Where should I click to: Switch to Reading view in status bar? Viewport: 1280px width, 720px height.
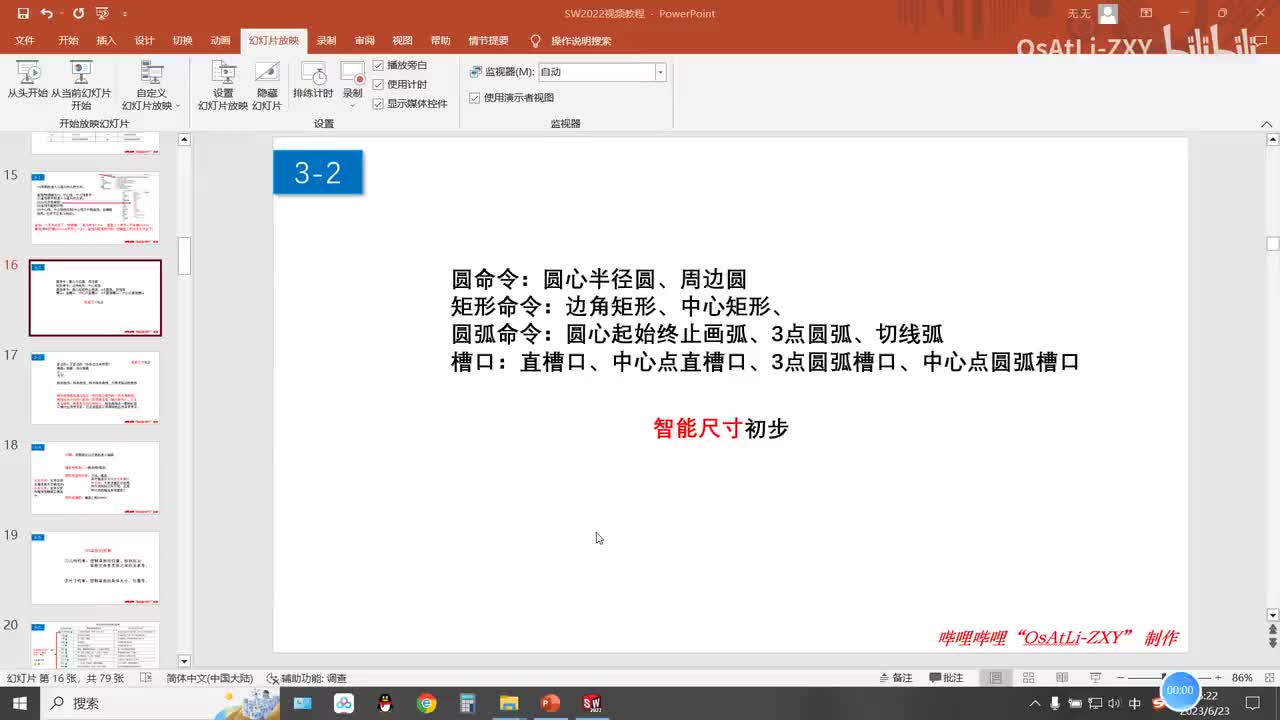[x=1061, y=678]
